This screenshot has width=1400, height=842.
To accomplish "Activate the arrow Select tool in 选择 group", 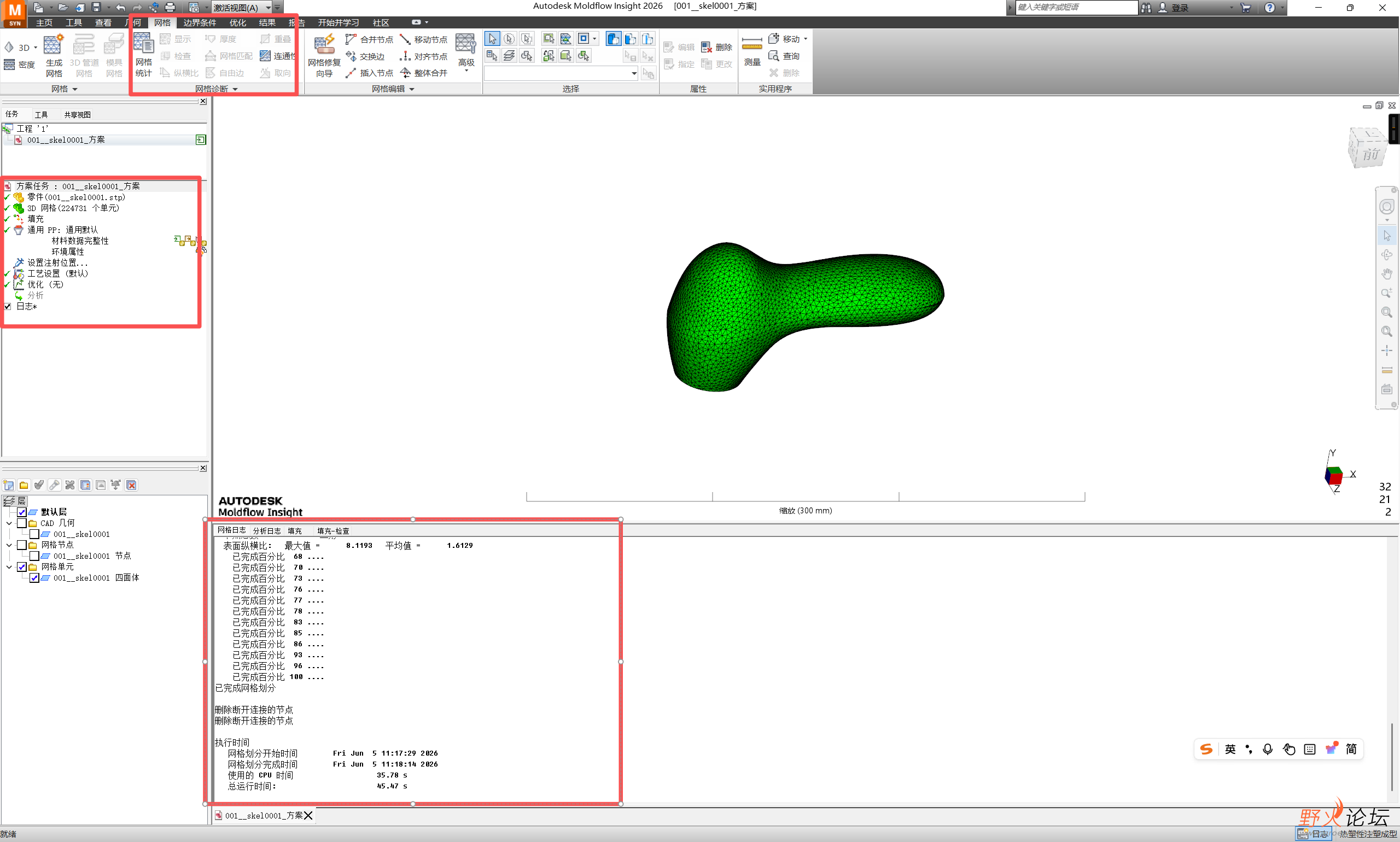I will pyautogui.click(x=492, y=39).
